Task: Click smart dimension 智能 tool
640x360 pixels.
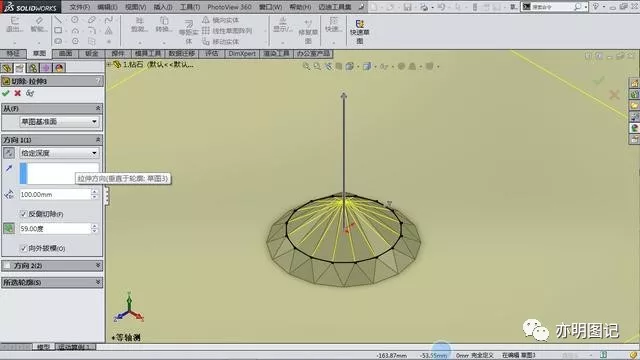Action: [x=39, y=24]
